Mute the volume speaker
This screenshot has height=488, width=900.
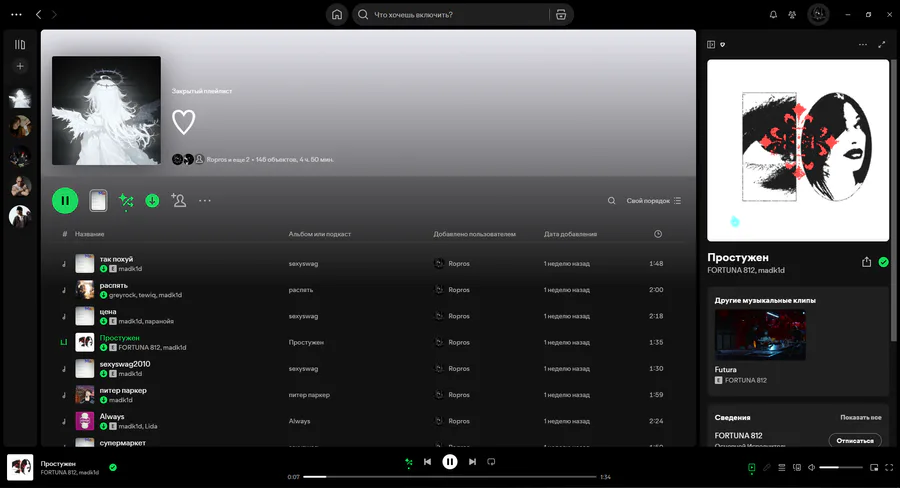point(811,467)
